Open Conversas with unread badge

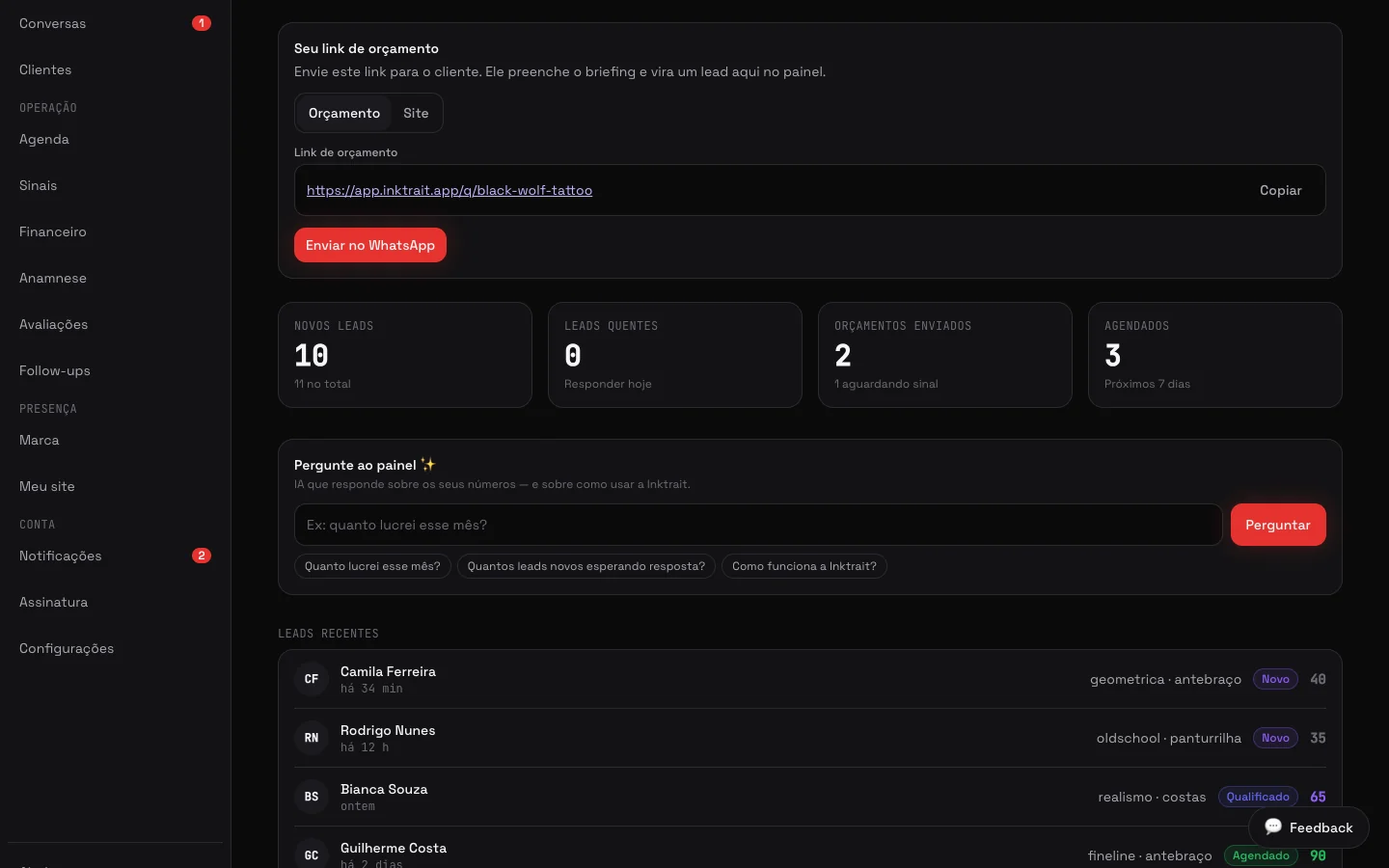(115, 23)
